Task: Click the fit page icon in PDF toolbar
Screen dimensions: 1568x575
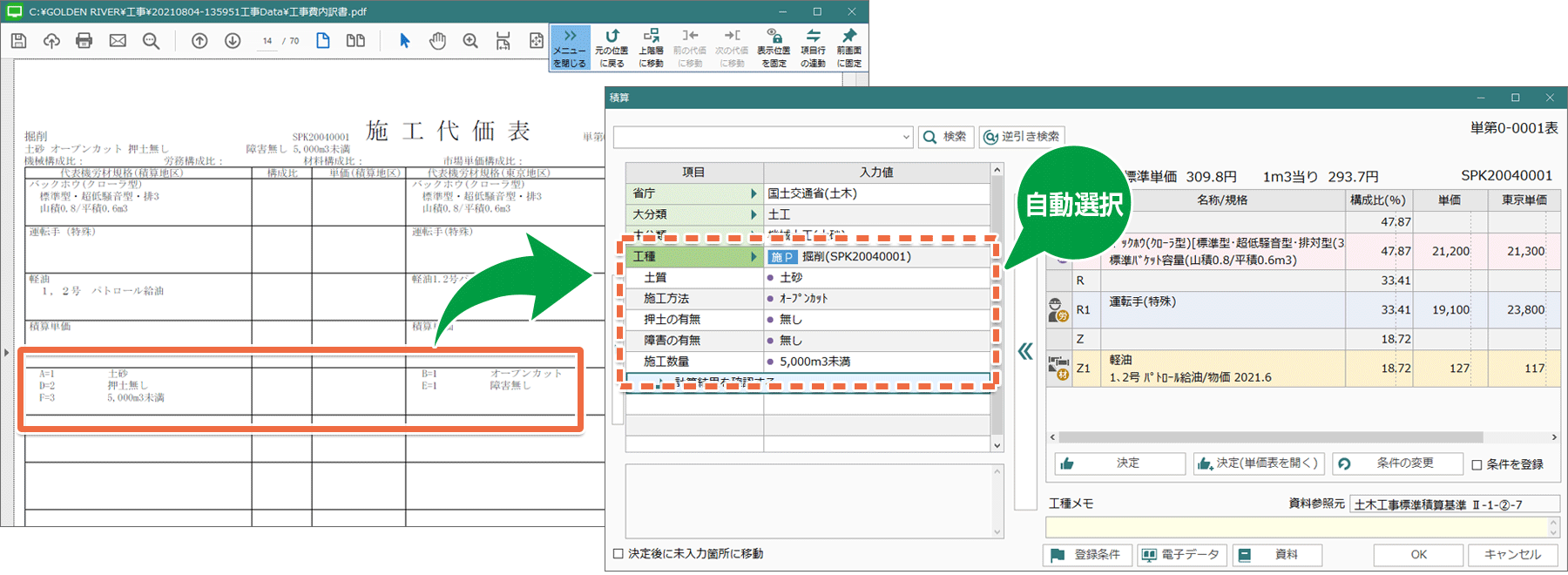Action: coord(536,41)
